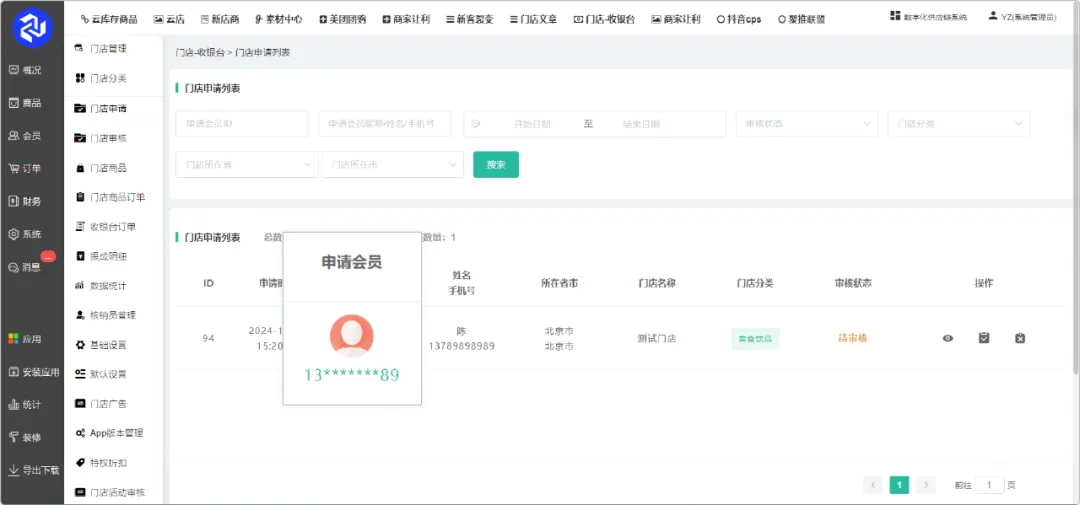Click the 待审核 status text

(x=852, y=338)
